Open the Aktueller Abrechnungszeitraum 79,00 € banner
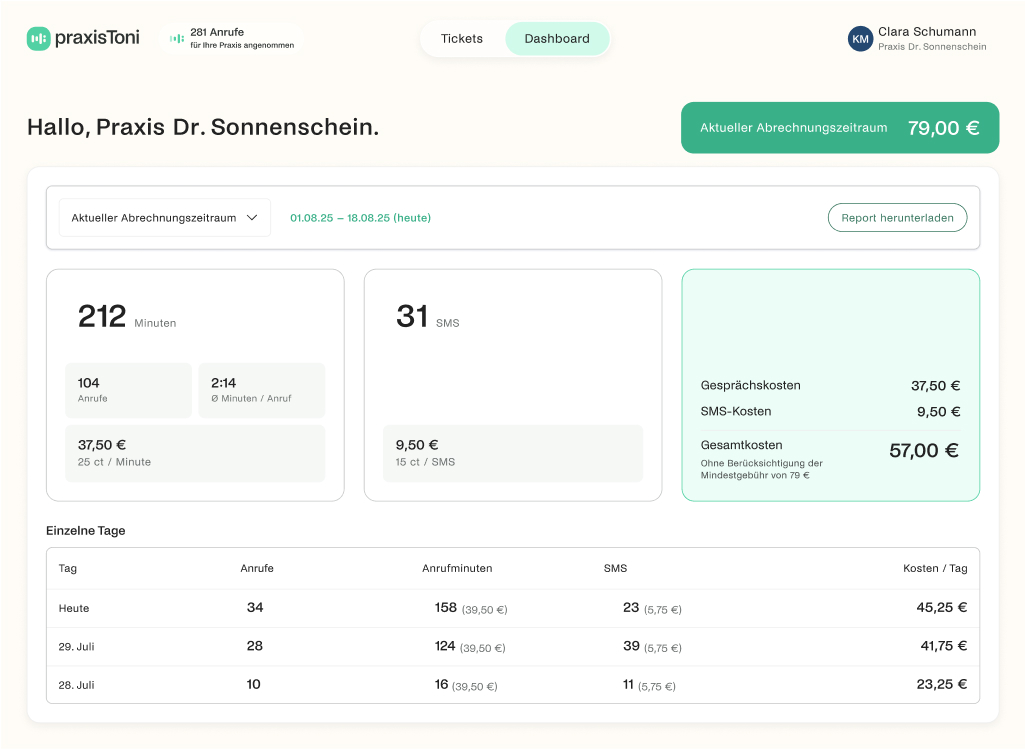Image resolution: width=1025 pixels, height=749 pixels. click(x=840, y=127)
